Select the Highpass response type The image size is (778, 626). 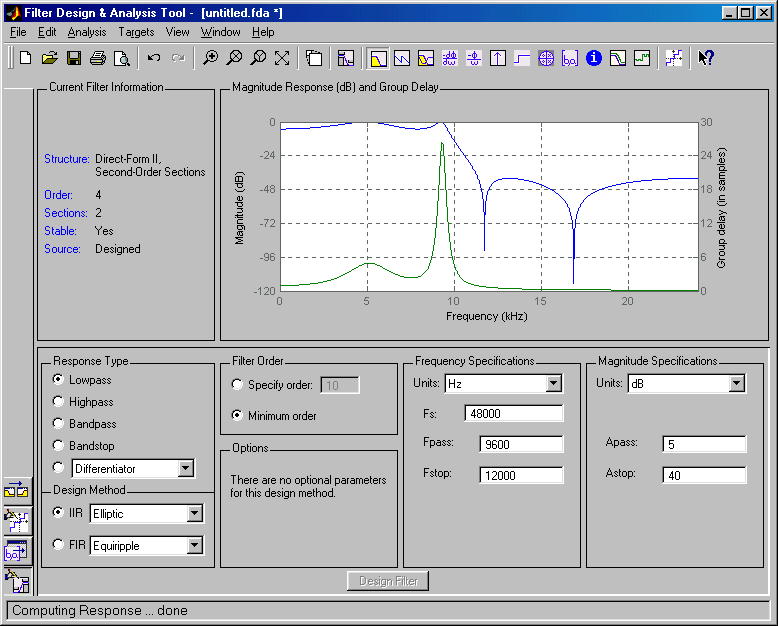(x=59, y=402)
